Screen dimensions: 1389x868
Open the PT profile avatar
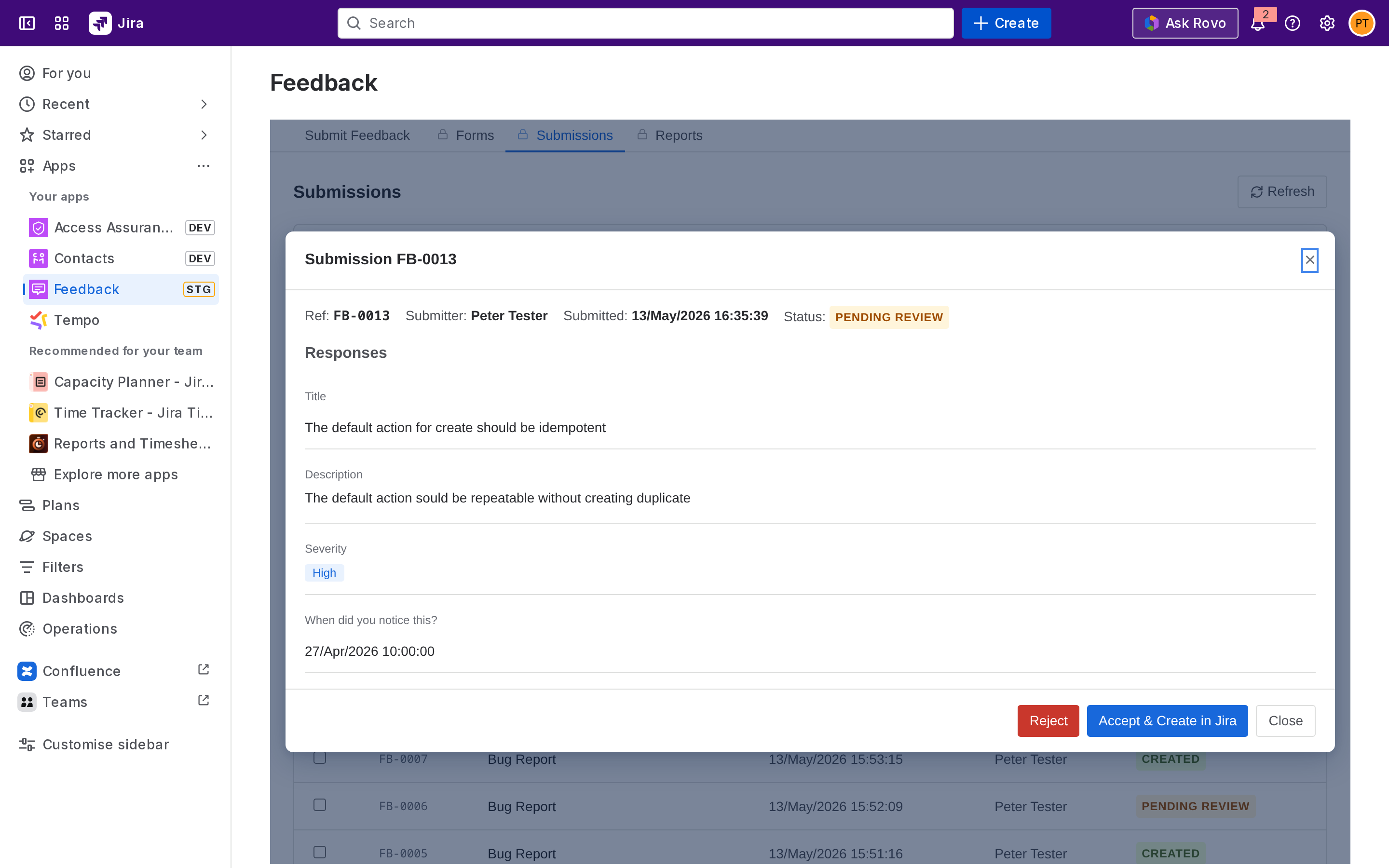click(x=1362, y=23)
